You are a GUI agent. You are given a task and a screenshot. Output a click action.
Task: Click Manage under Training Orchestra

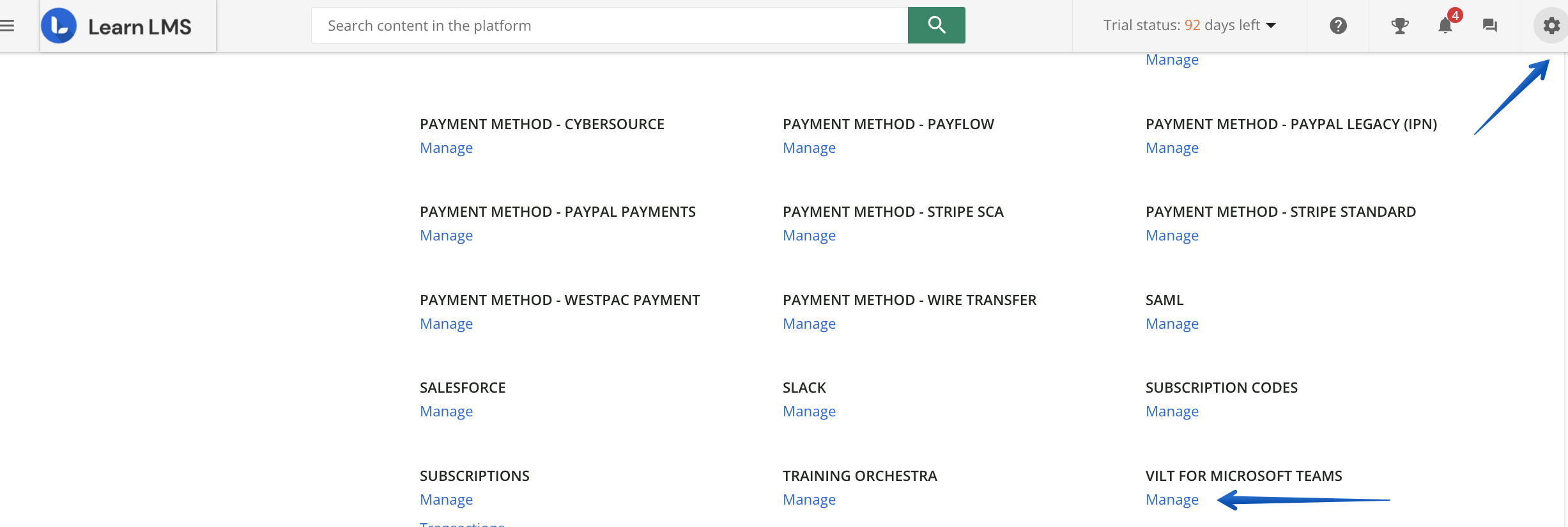(809, 499)
